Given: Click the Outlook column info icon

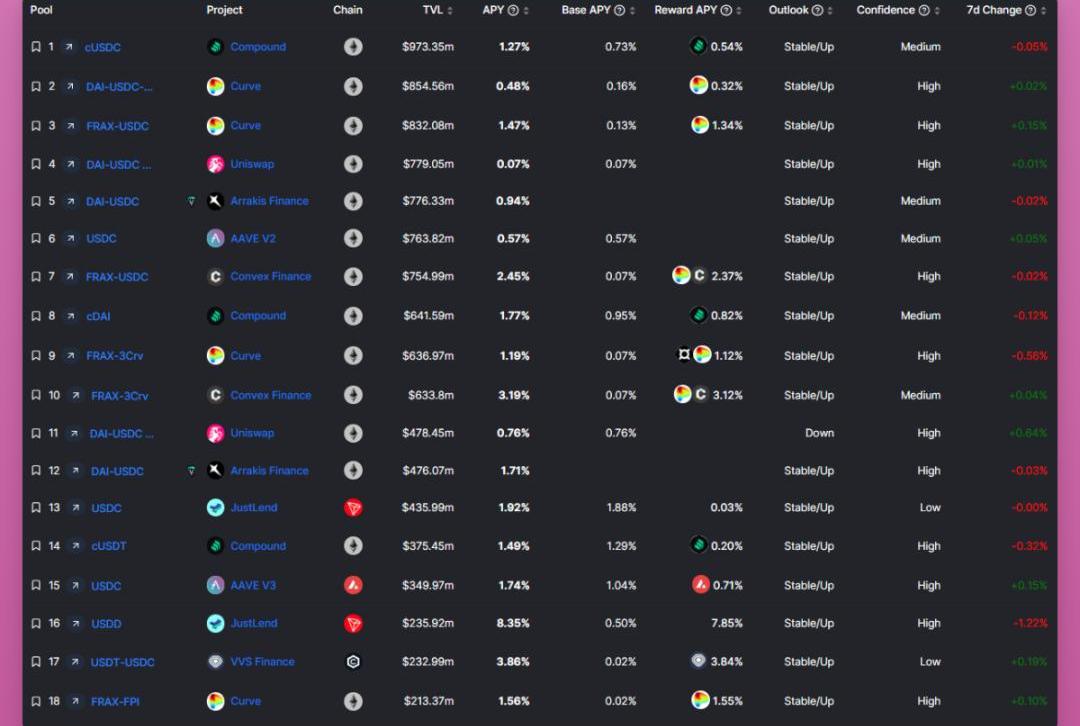Looking at the screenshot, I should point(817,10).
